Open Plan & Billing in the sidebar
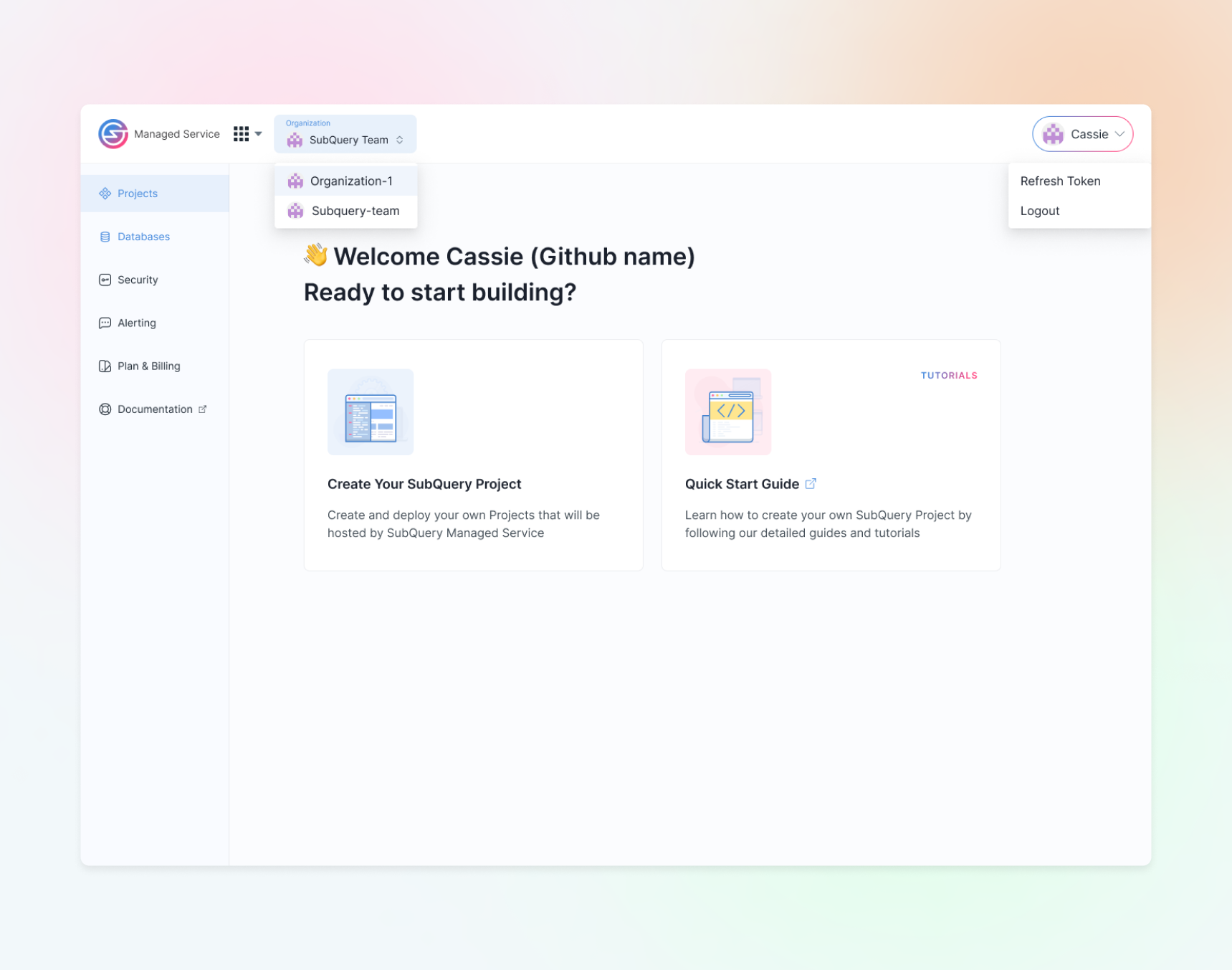The height and width of the screenshot is (970, 1232). pos(155,366)
